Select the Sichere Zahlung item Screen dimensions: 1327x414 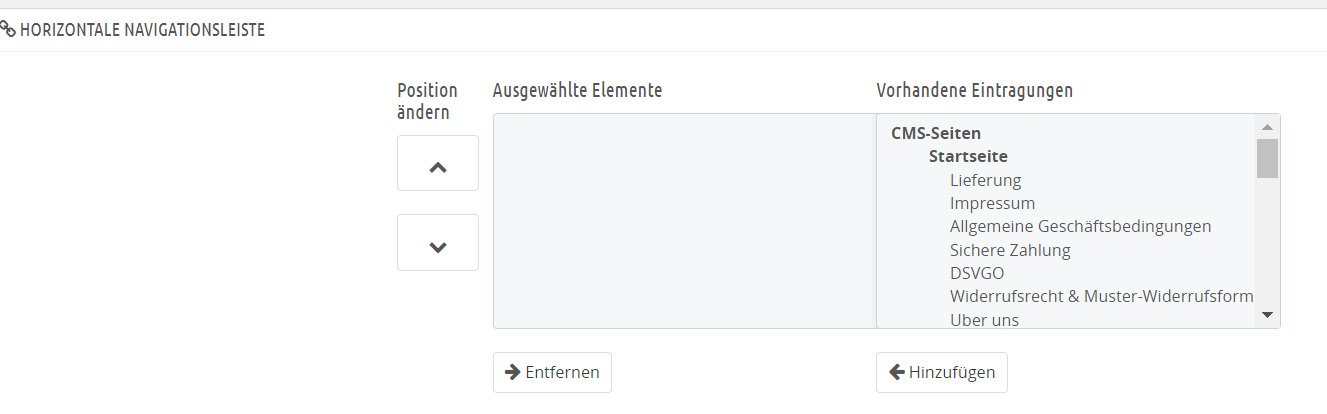point(1010,250)
